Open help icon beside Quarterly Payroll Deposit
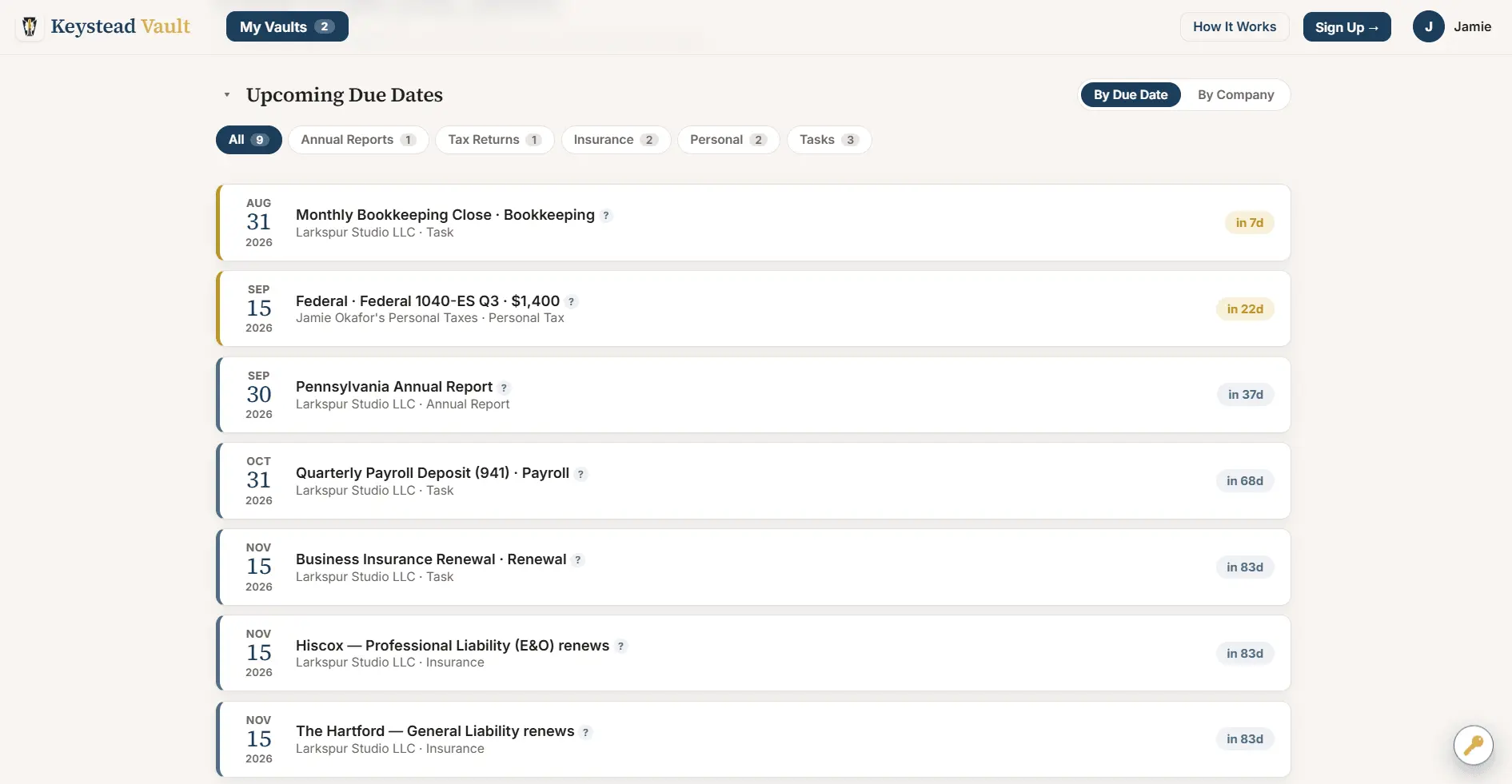Viewport: 1512px width, 784px height. click(x=580, y=474)
